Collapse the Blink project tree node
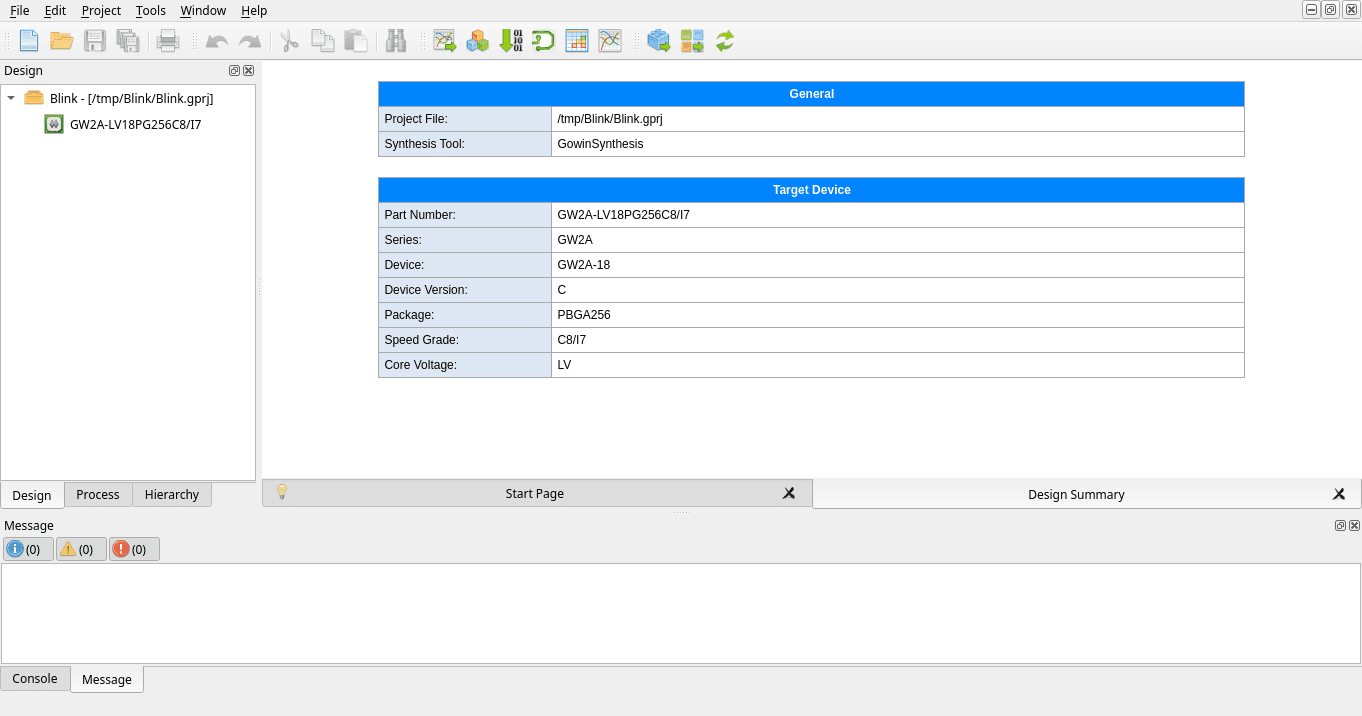 point(11,98)
